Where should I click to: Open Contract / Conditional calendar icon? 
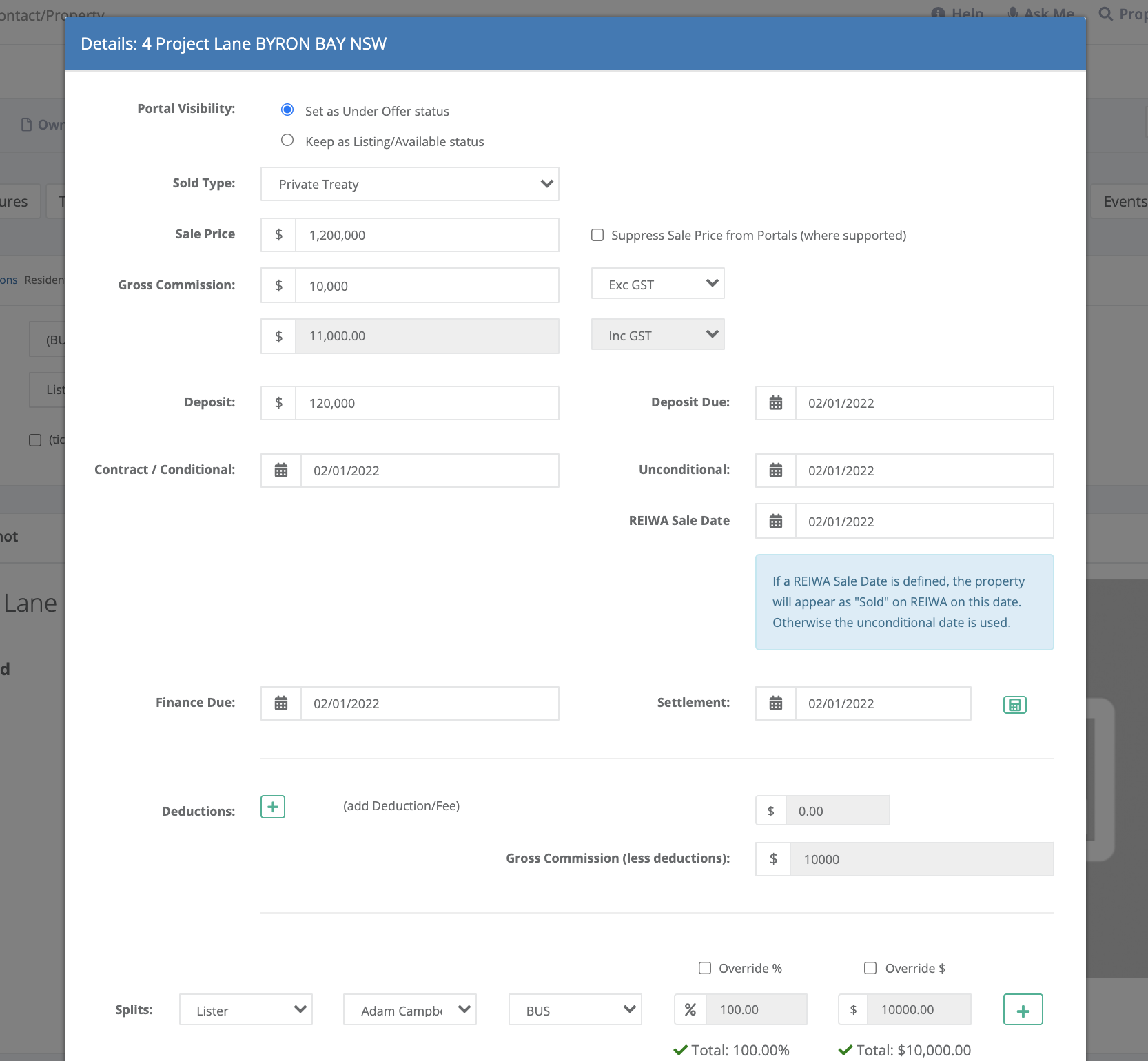pyautogui.click(x=281, y=471)
